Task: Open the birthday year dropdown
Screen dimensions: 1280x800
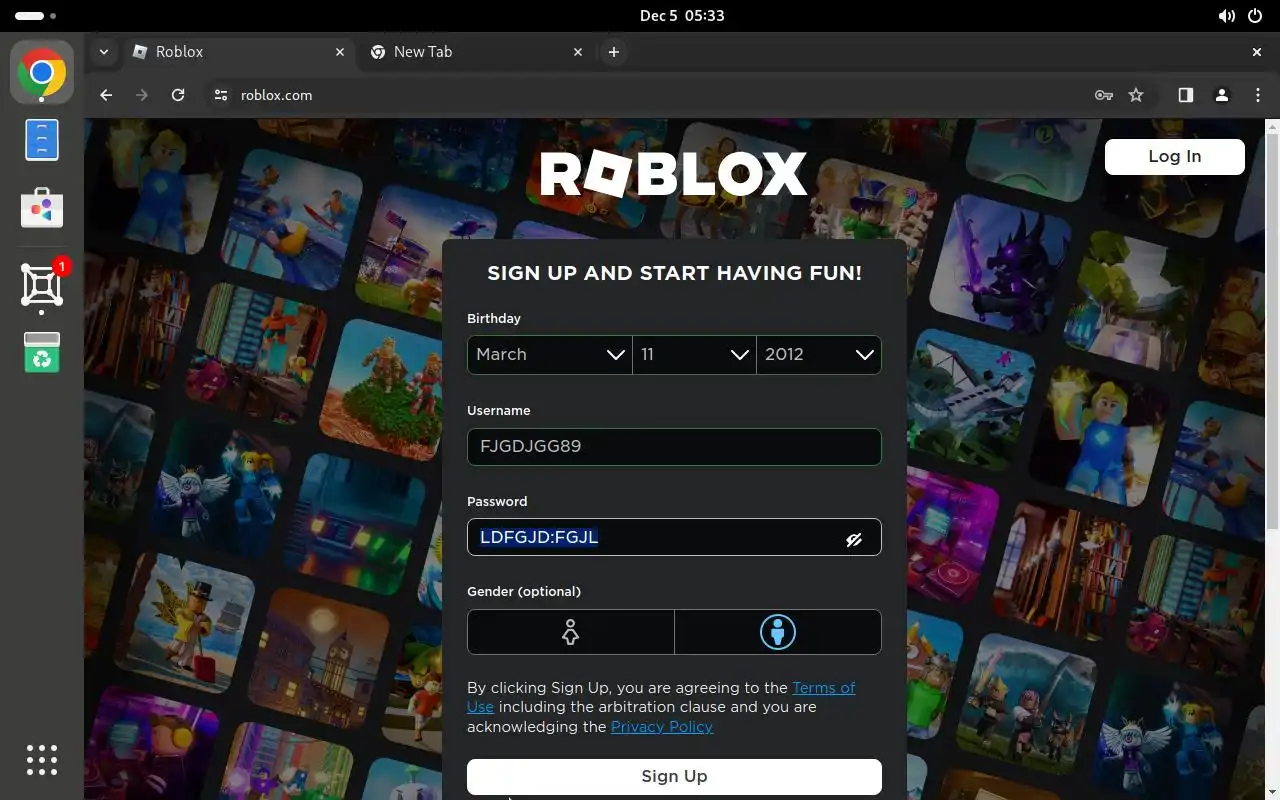Action: click(819, 355)
